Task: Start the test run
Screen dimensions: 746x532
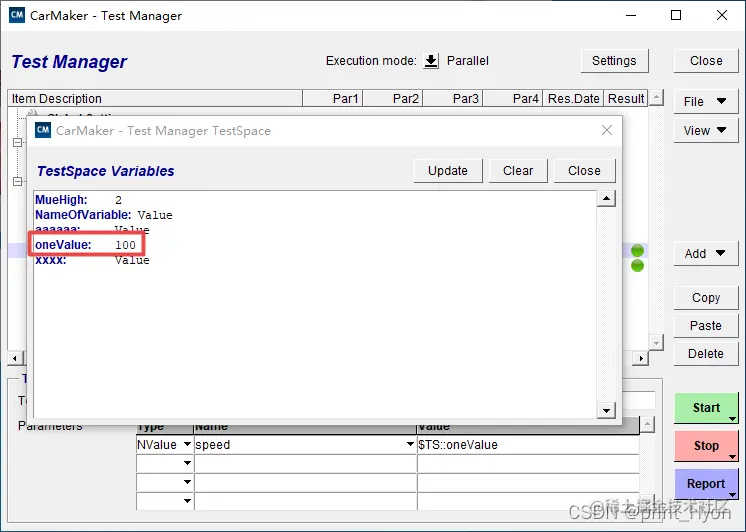Action: (x=706, y=408)
